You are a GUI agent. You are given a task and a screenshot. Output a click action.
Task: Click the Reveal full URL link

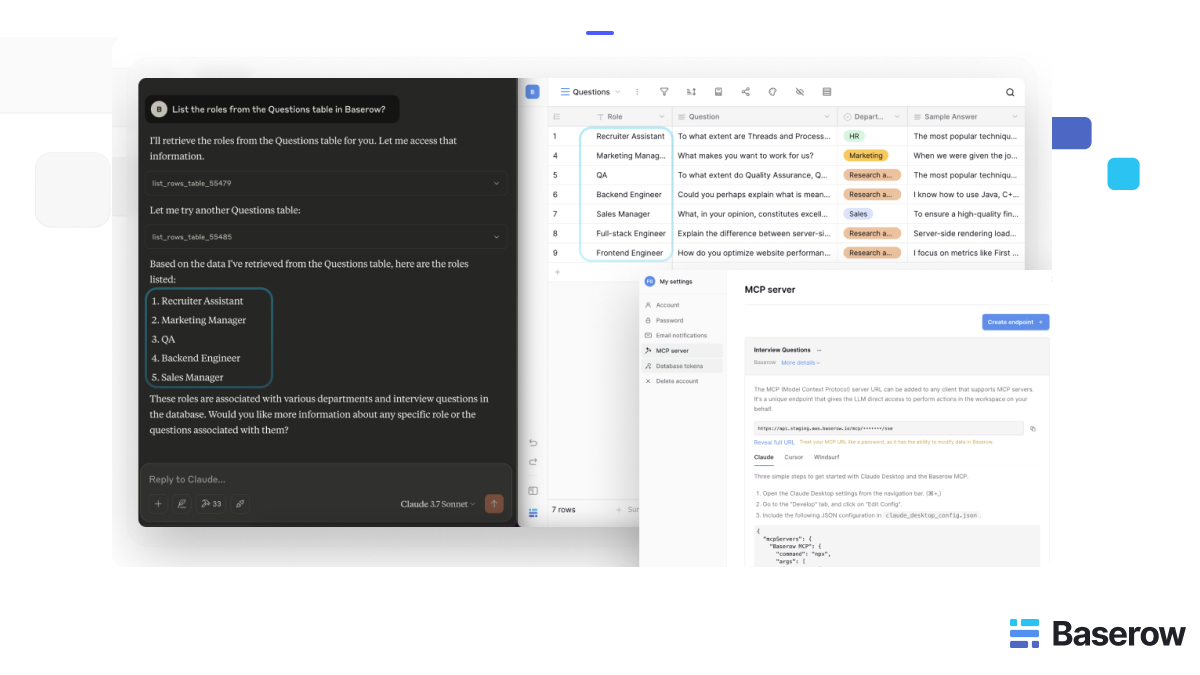point(774,441)
